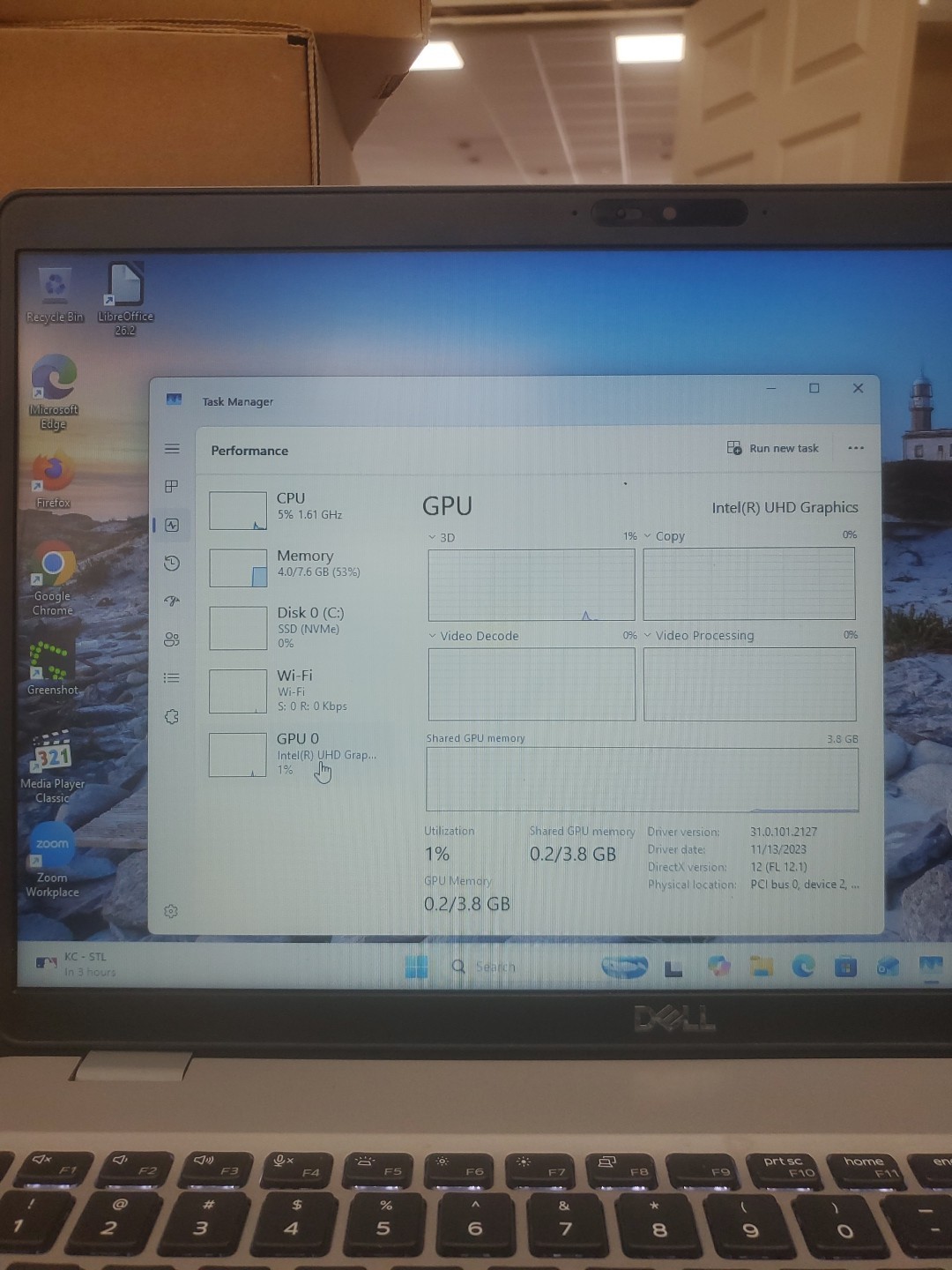Image resolution: width=952 pixels, height=1270 pixels.
Task: Open the Users page icon
Action: click(172, 639)
